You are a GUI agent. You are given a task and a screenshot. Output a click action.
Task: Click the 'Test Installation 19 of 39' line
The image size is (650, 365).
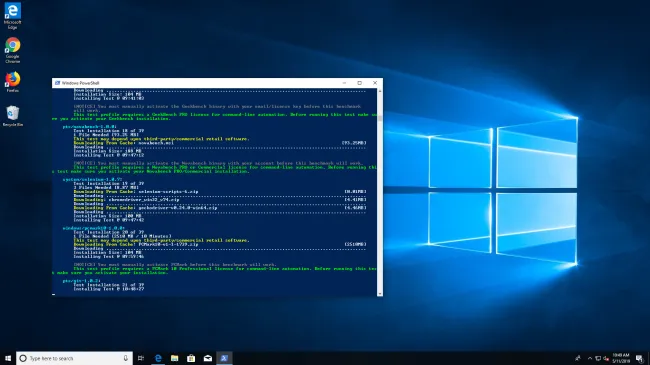pyautogui.click(x=109, y=183)
